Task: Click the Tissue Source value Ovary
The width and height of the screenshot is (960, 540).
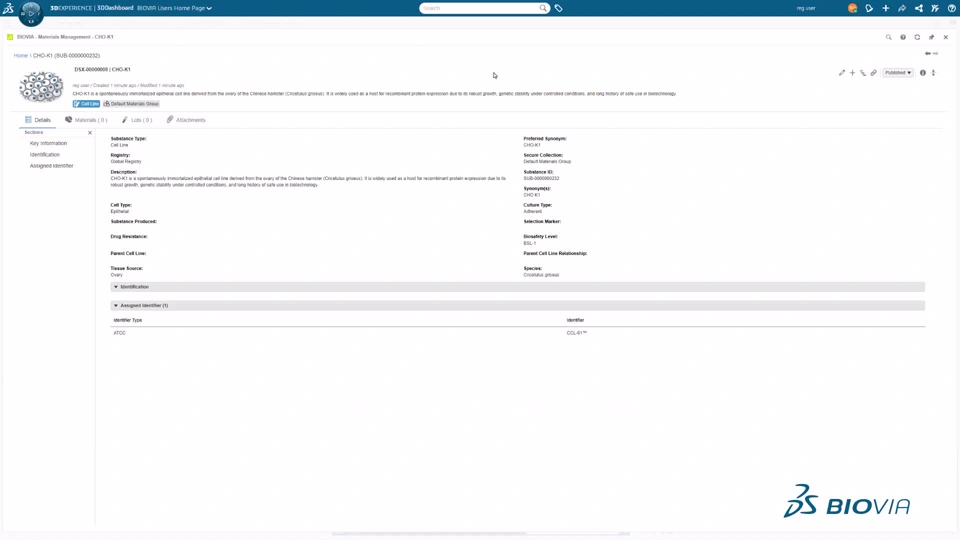Action: click(x=117, y=276)
